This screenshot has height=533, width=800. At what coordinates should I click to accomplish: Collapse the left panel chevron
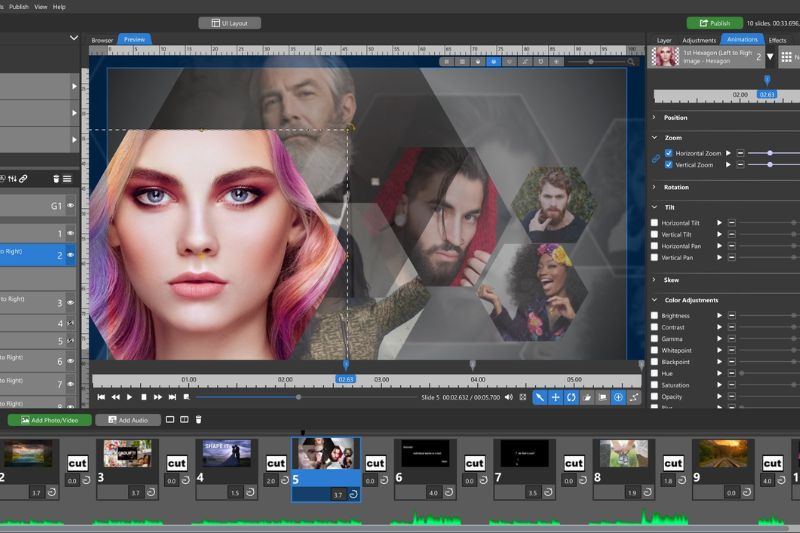(x=74, y=38)
